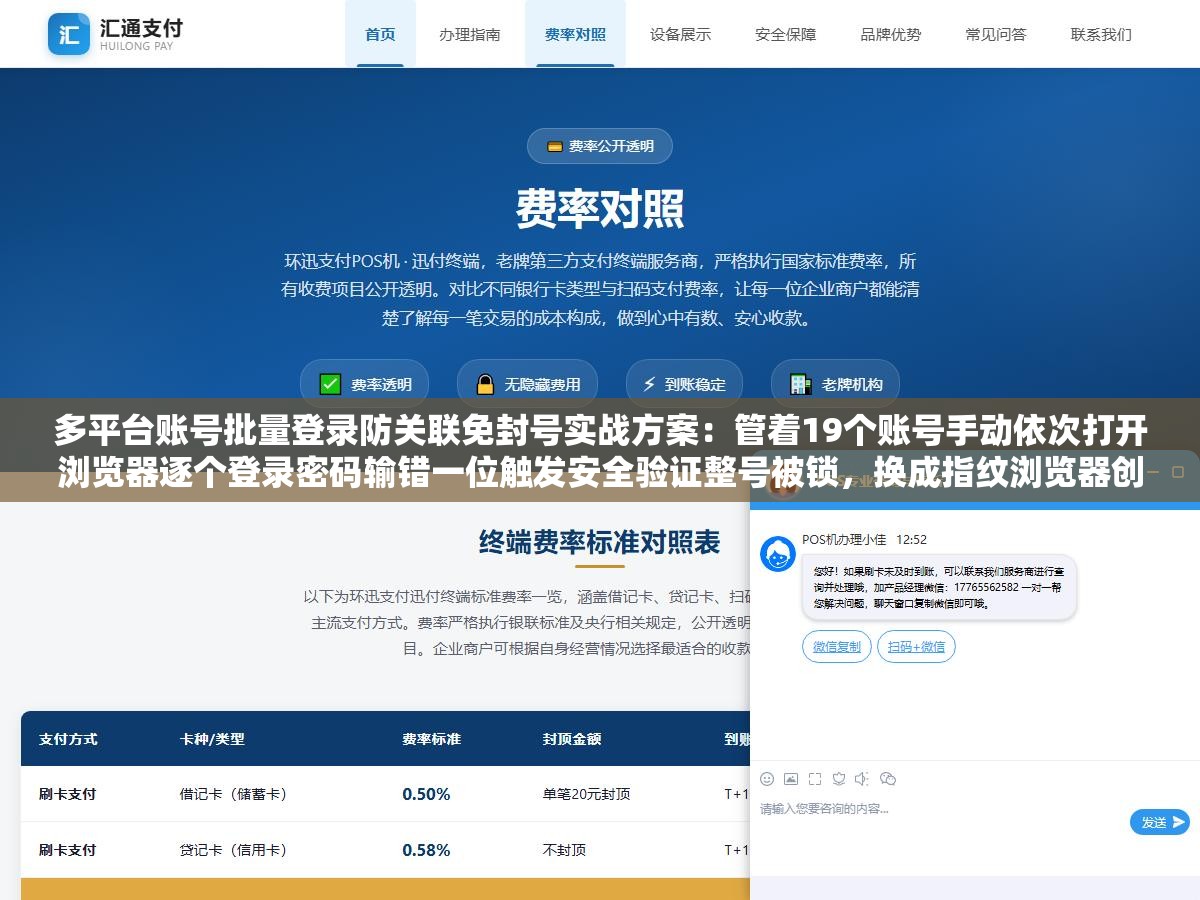Click the POS机办理小佳 12:52 name label
The width and height of the screenshot is (1200, 900).
click(865, 539)
